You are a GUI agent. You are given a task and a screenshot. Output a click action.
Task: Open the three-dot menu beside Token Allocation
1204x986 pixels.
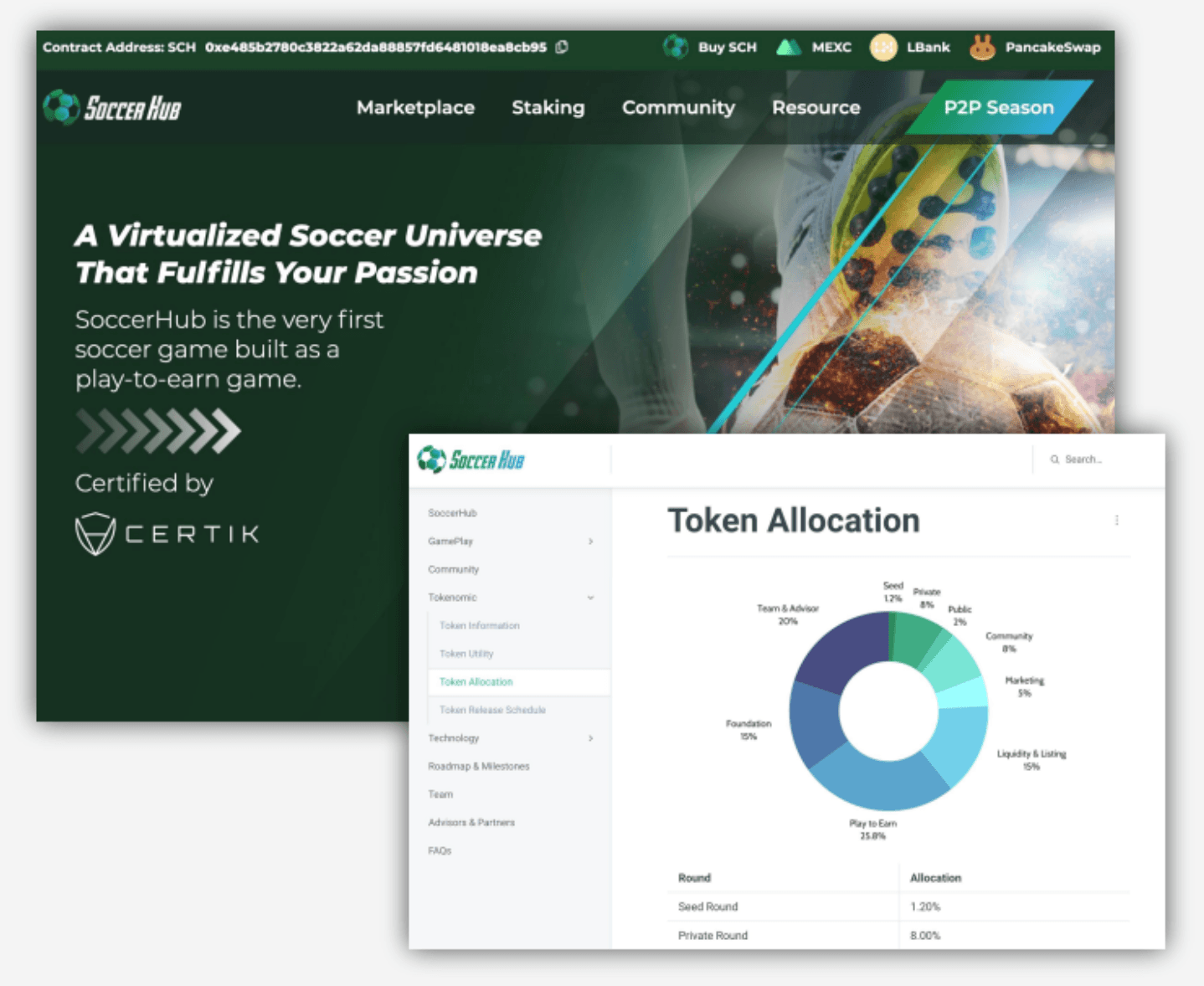1117,521
